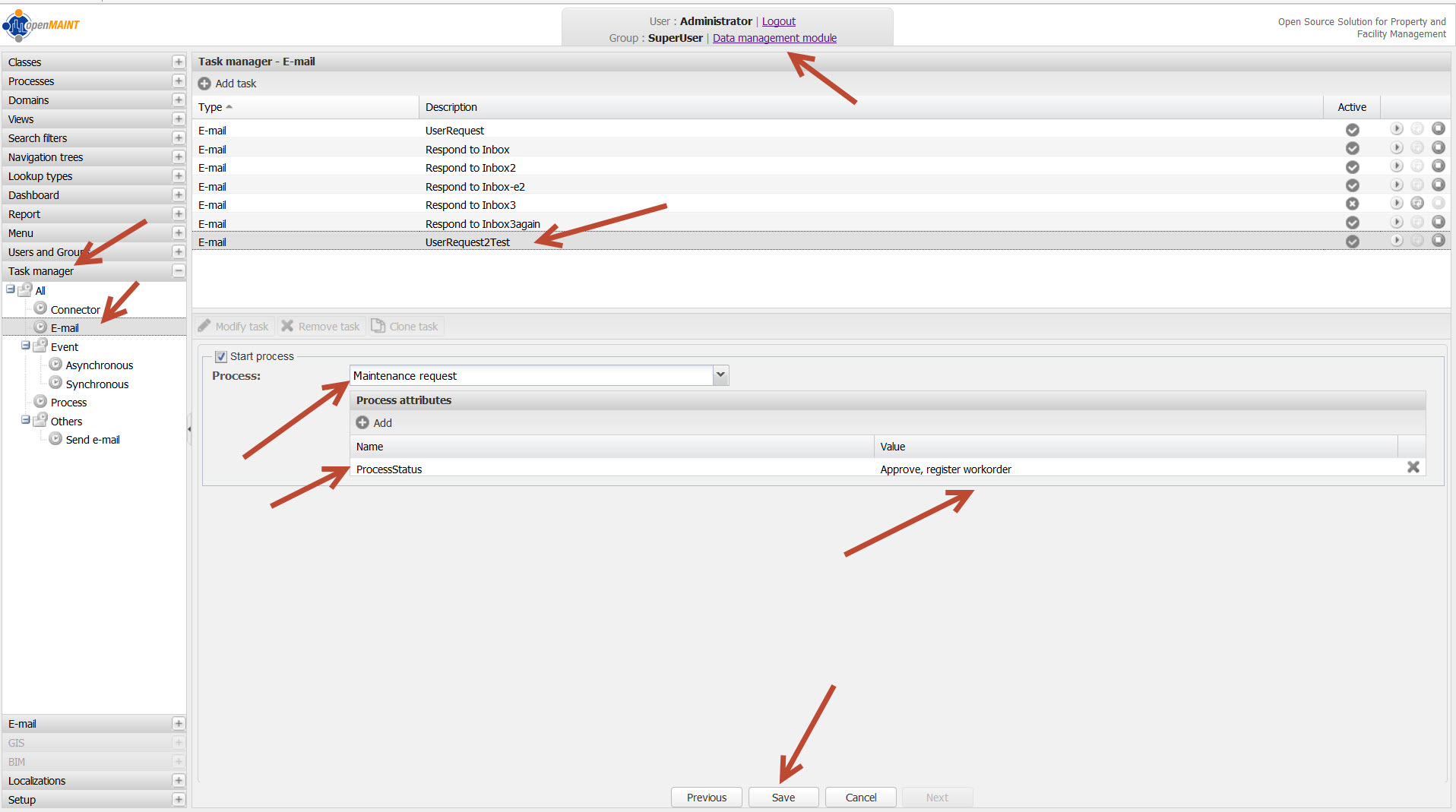The height and width of the screenshot is (812, 1456).
Task: Open the Data management module link
Action: click(x=774, y=38)
